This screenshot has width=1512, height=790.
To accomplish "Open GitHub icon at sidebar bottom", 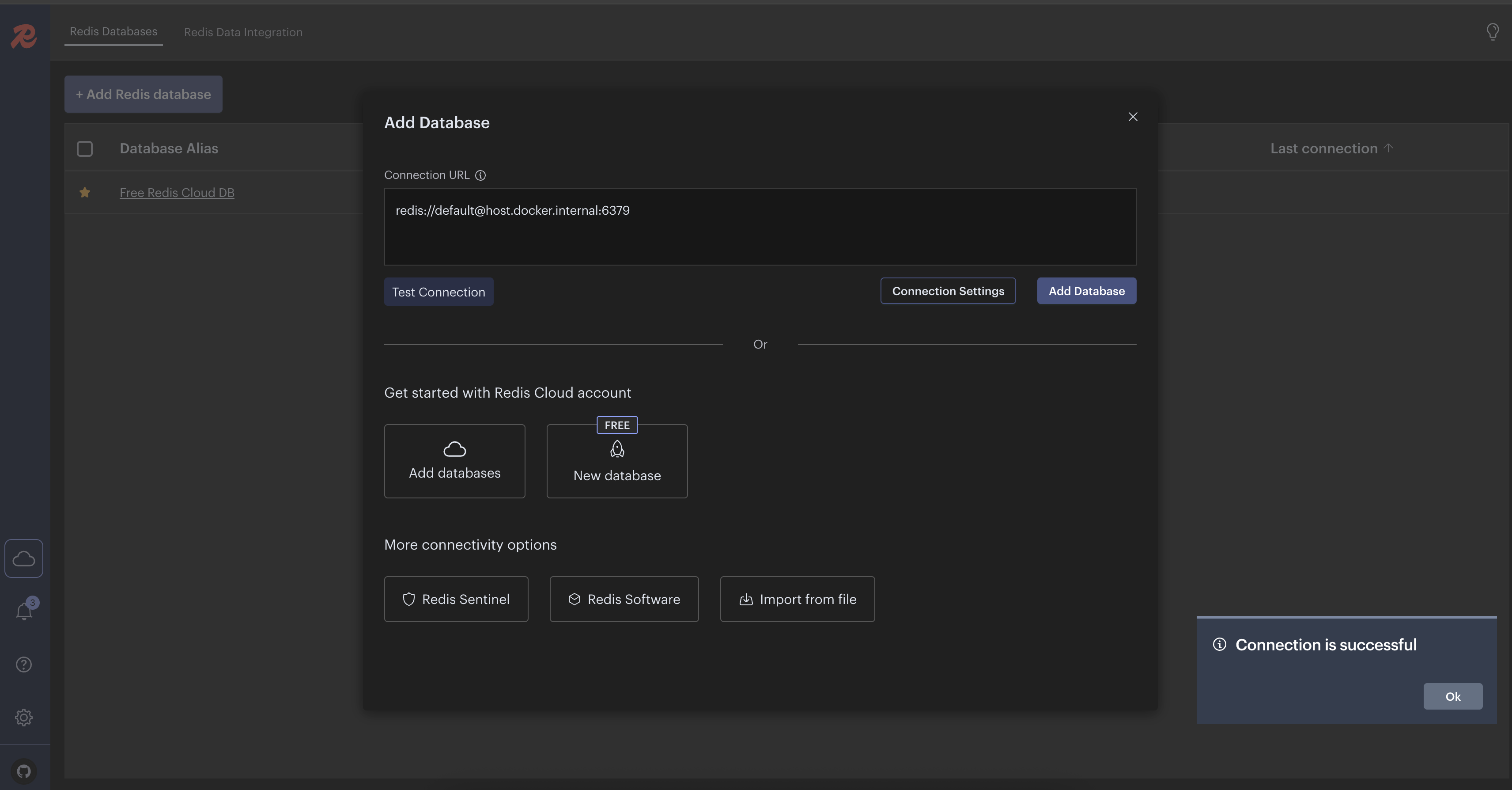I will 24,771.
